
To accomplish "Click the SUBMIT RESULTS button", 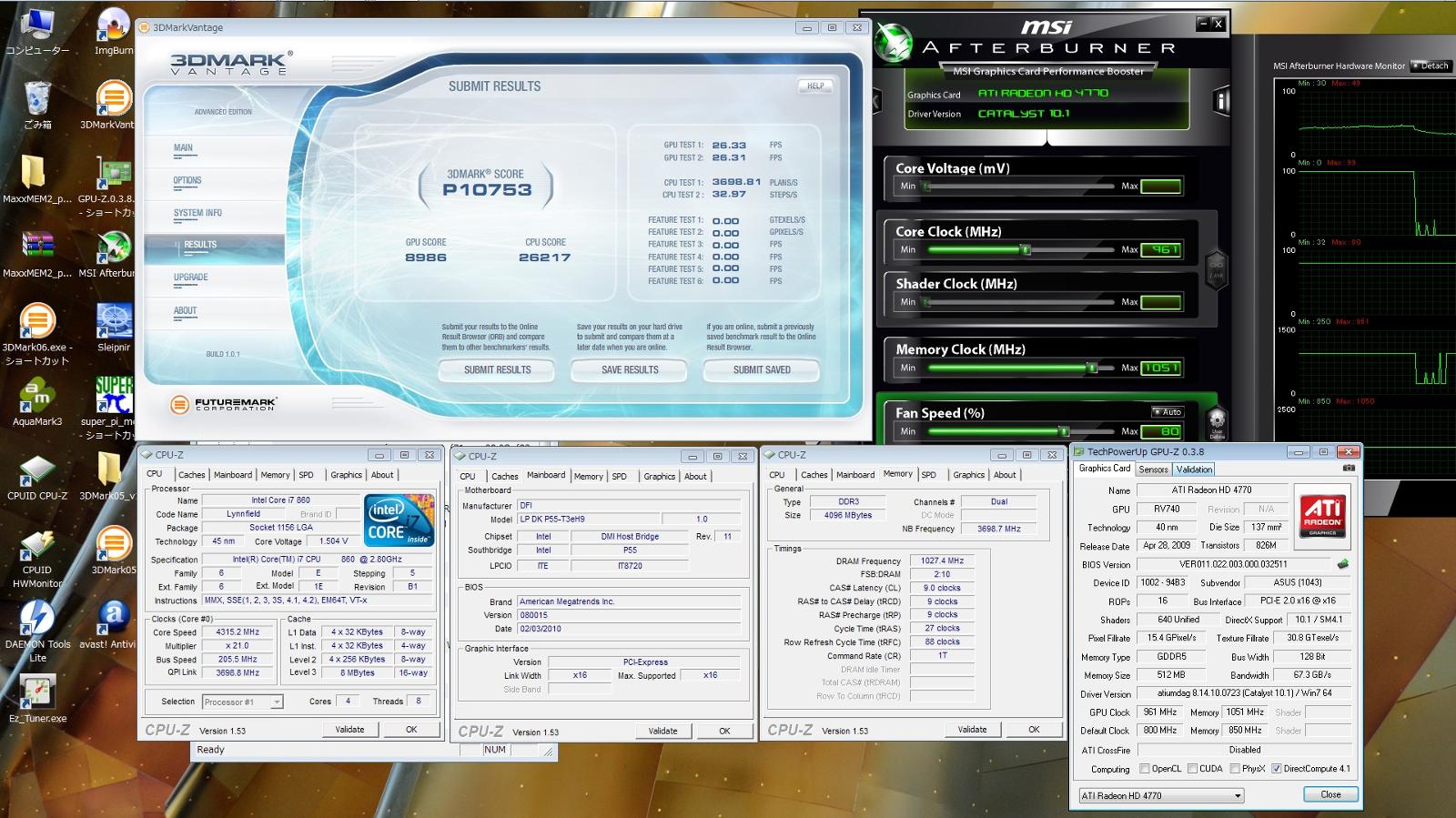I will click(x=497, y=370).
